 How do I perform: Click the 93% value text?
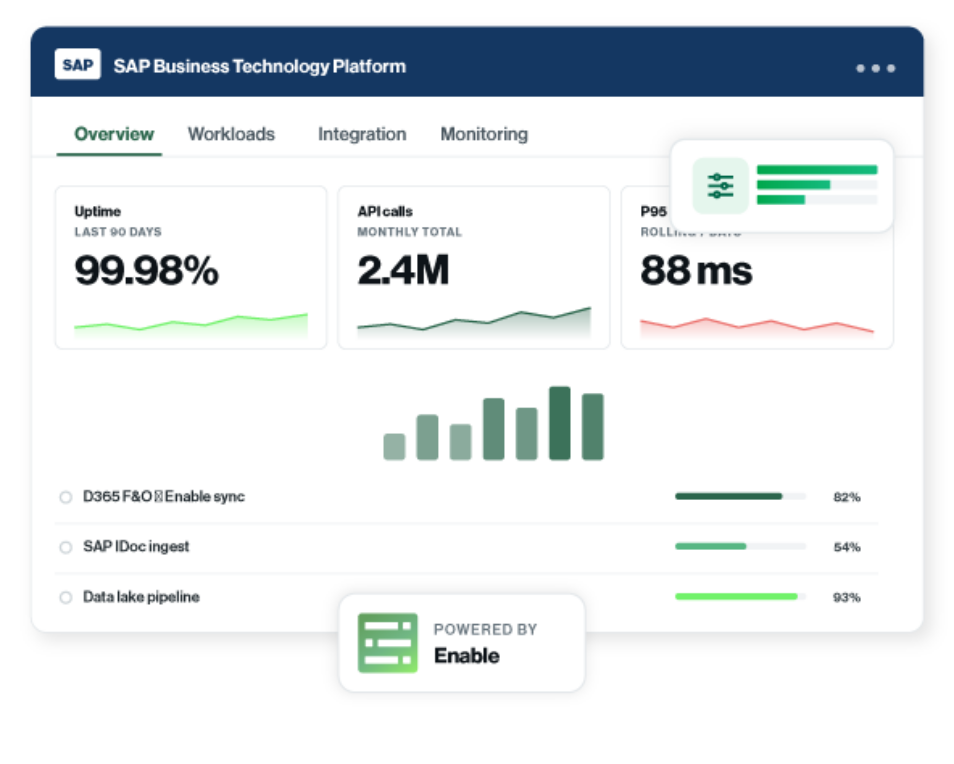tap(847, 597)
